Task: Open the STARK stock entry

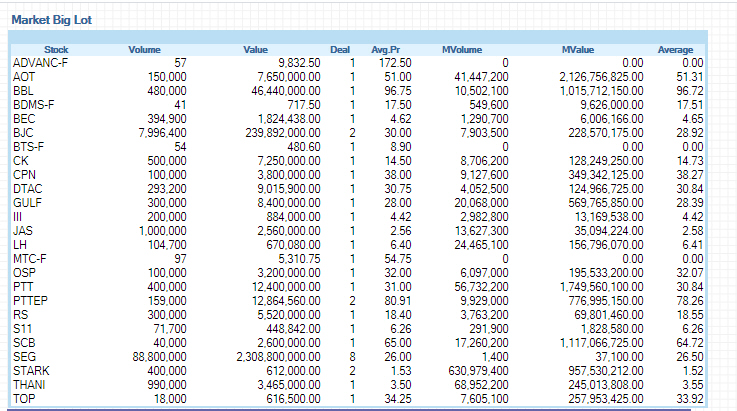Action: 31,371
